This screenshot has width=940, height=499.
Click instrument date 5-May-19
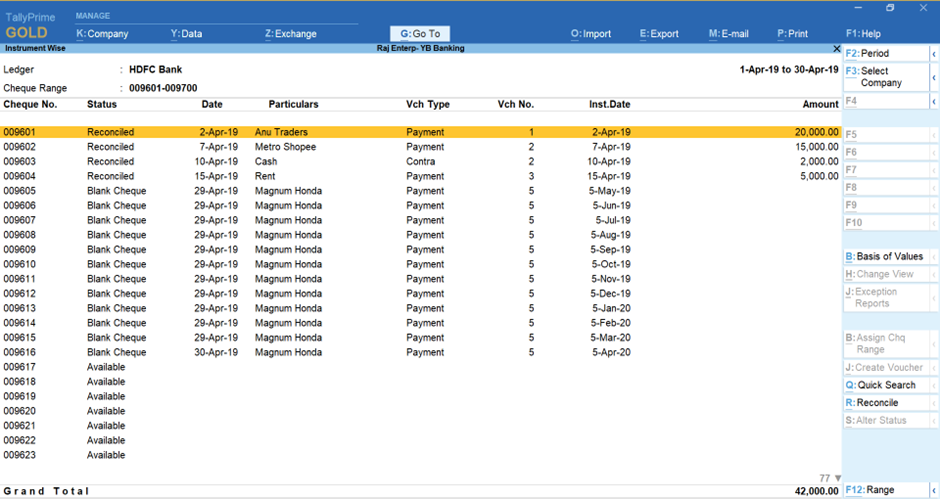[610, 191]
